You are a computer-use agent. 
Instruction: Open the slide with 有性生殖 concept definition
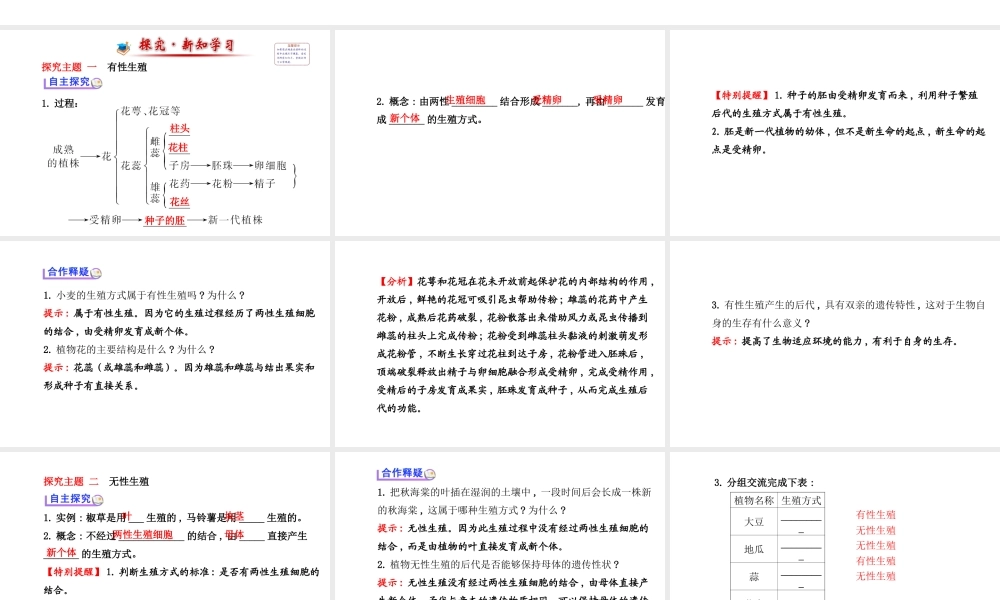500,133
